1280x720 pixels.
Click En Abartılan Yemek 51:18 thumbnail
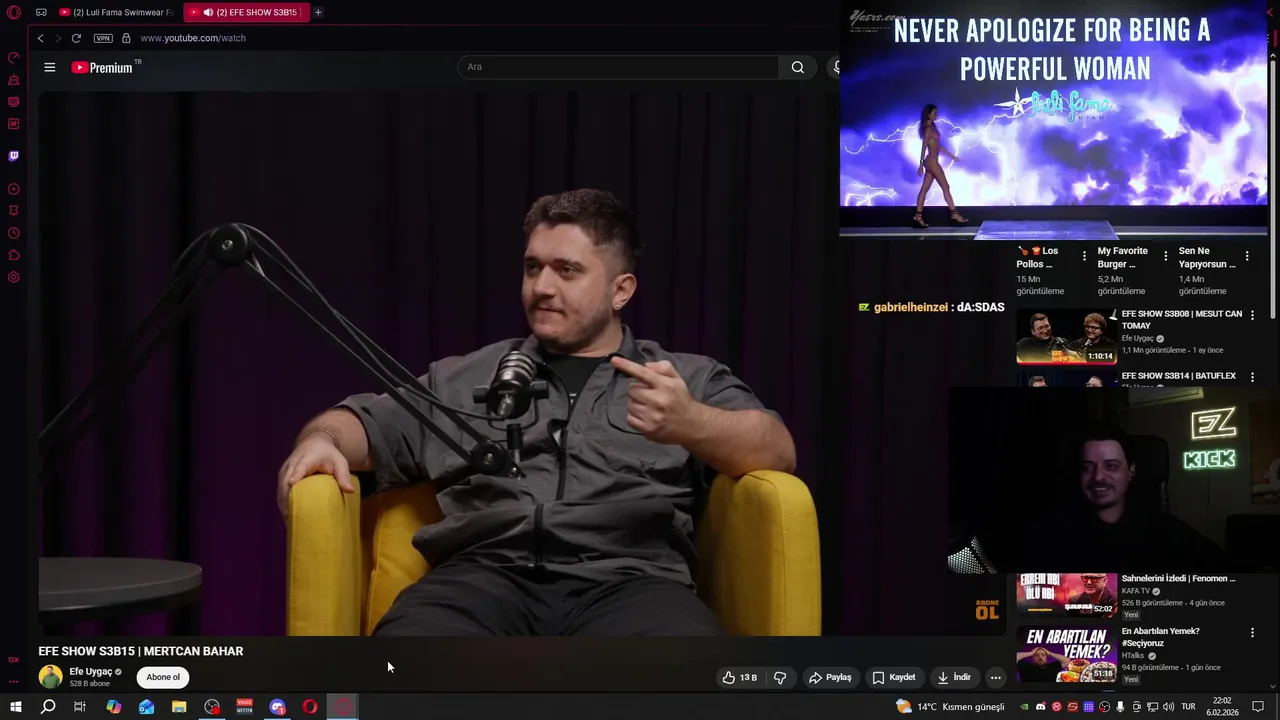pos(1067,654)
